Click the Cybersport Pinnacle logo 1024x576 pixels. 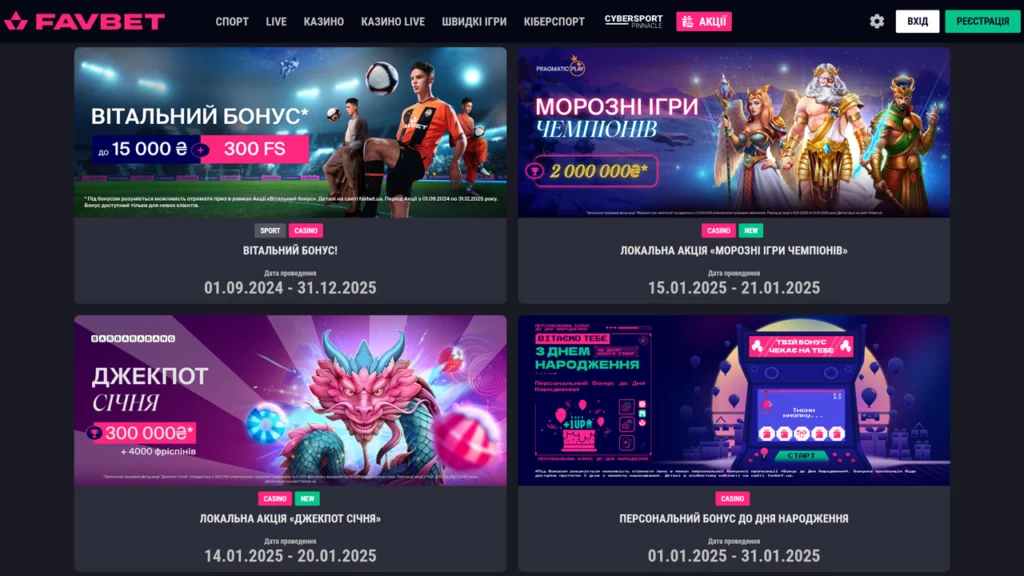633,22
